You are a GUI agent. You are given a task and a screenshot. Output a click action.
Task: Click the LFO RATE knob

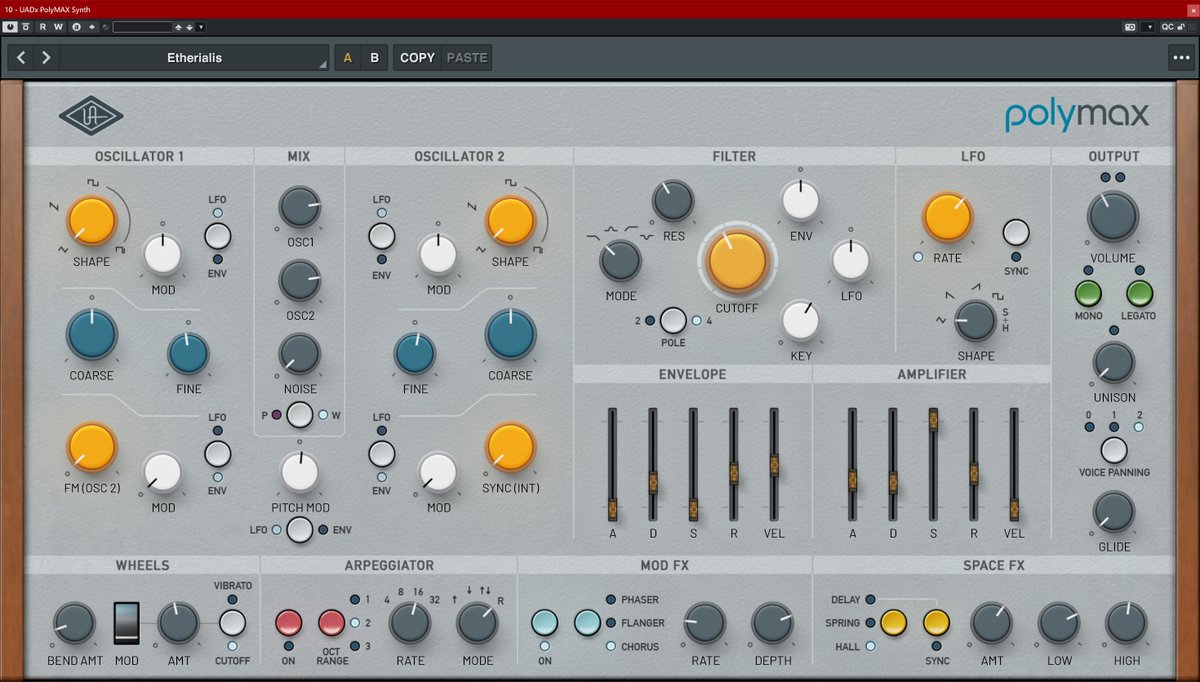947,219
